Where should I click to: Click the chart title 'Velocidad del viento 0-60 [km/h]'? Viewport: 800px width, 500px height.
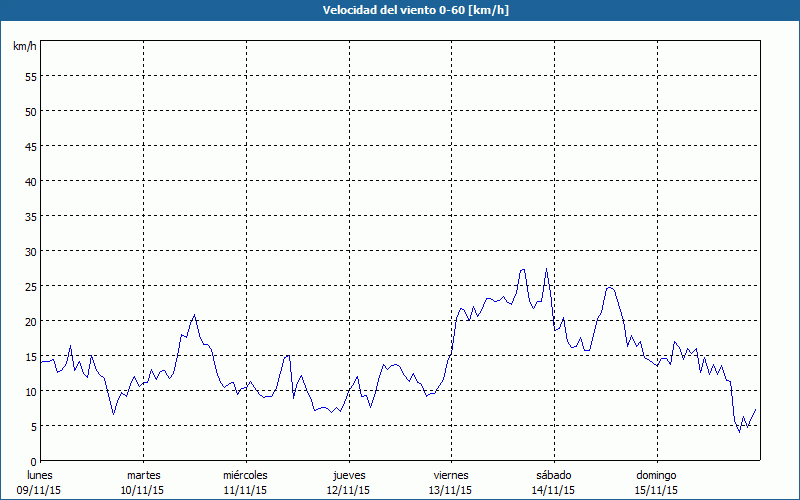click(x=399, y=11)
